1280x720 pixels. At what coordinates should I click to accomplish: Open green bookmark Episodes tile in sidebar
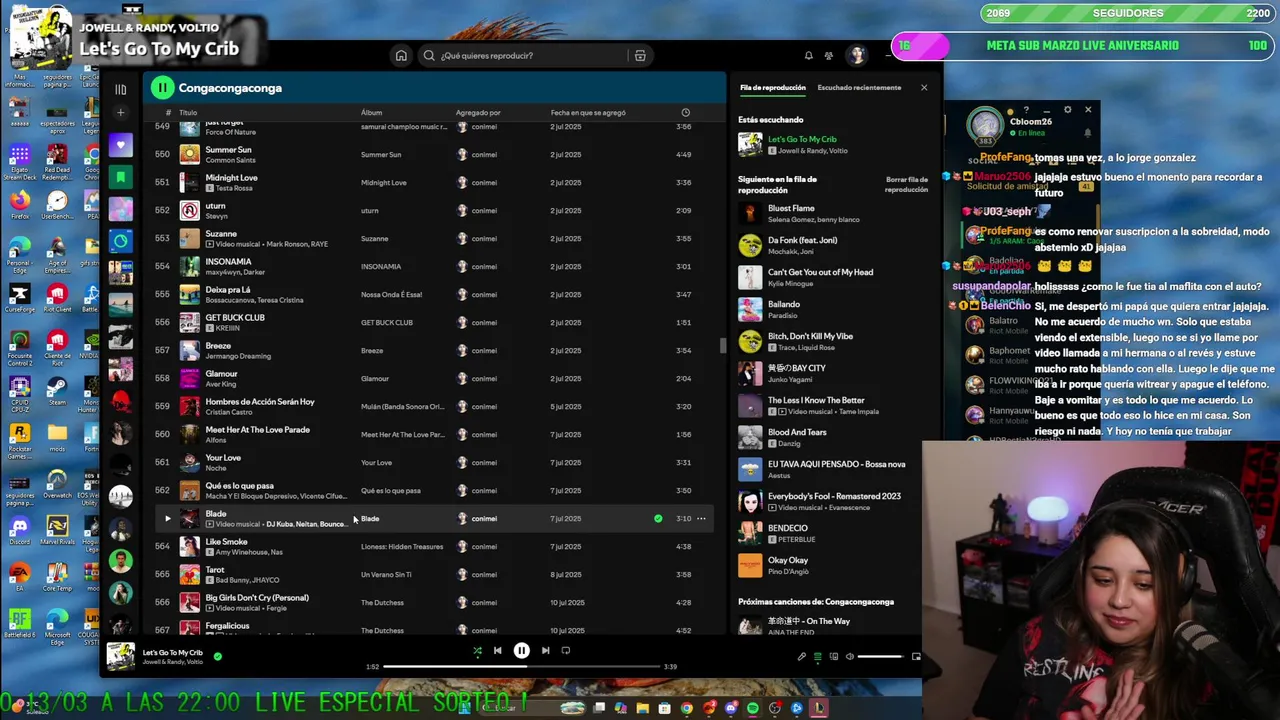click(x=121, y=177)
